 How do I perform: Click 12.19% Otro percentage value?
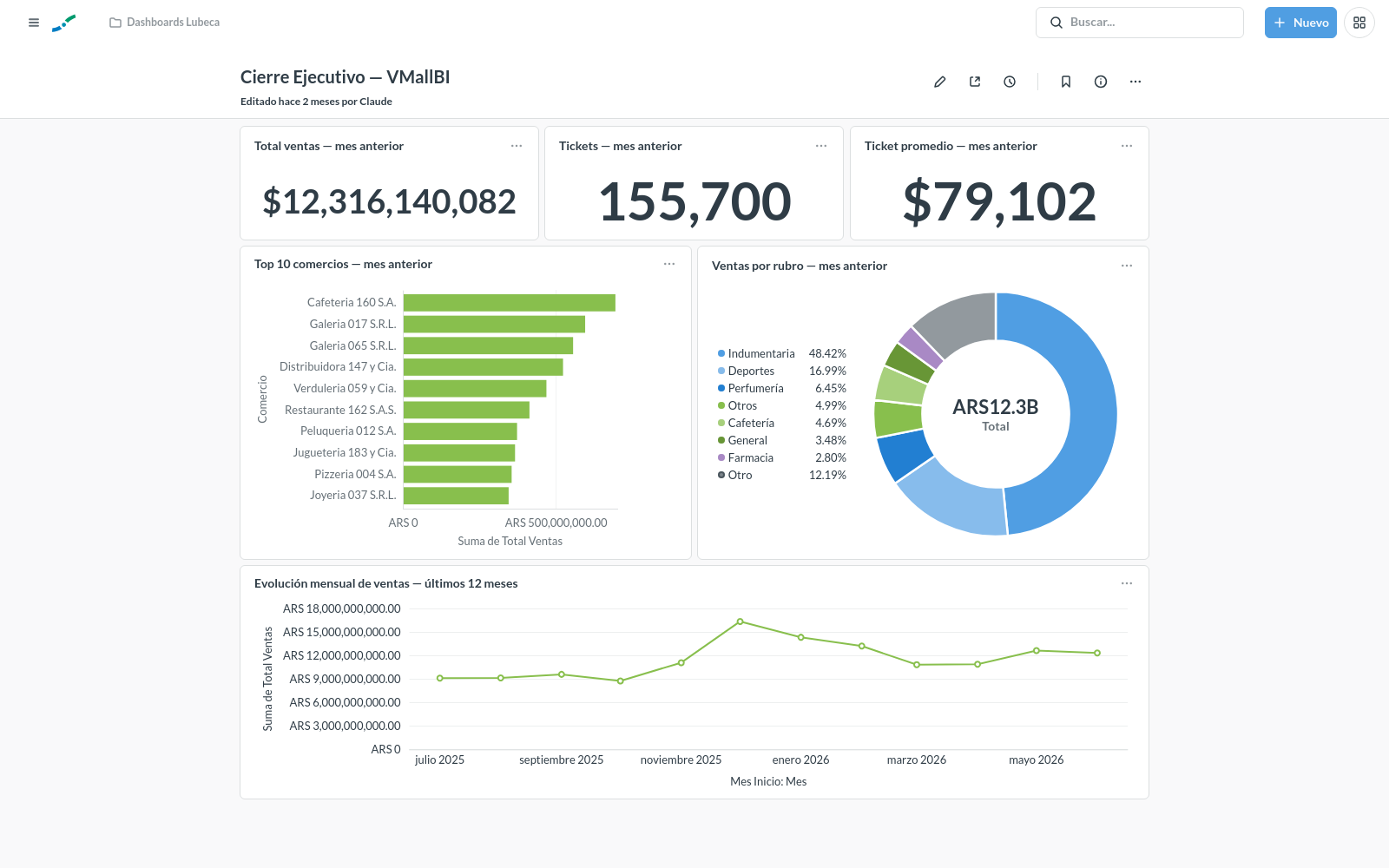point(827,475)
